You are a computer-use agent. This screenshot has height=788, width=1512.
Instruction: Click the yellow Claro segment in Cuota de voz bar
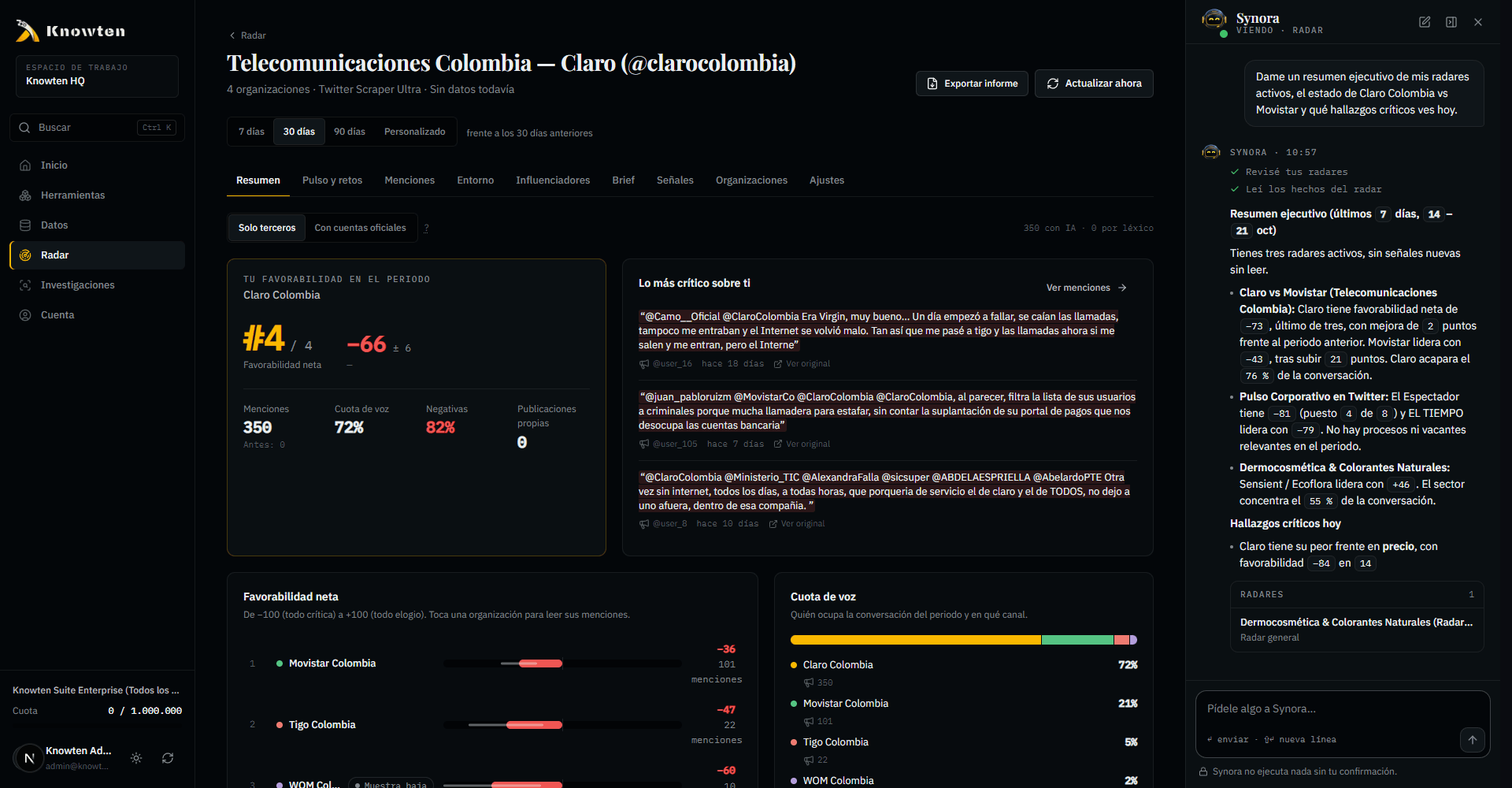pyautogui.click(x=915, y=640)
